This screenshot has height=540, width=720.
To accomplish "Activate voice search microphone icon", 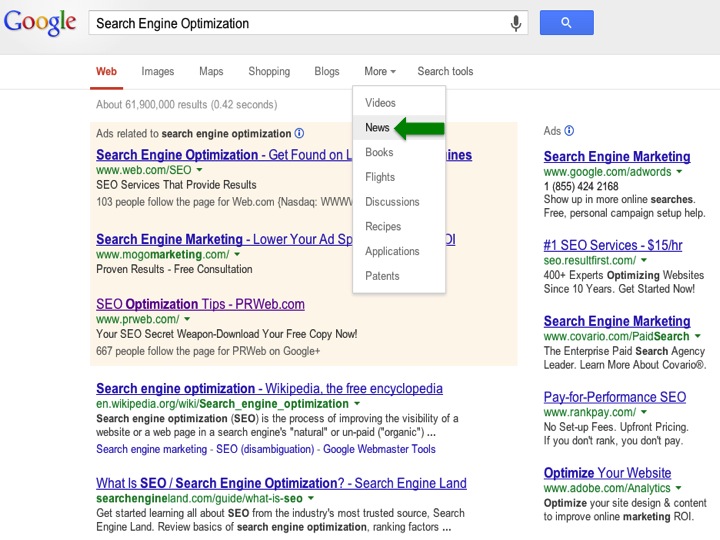I will click(x=516, y=23).
